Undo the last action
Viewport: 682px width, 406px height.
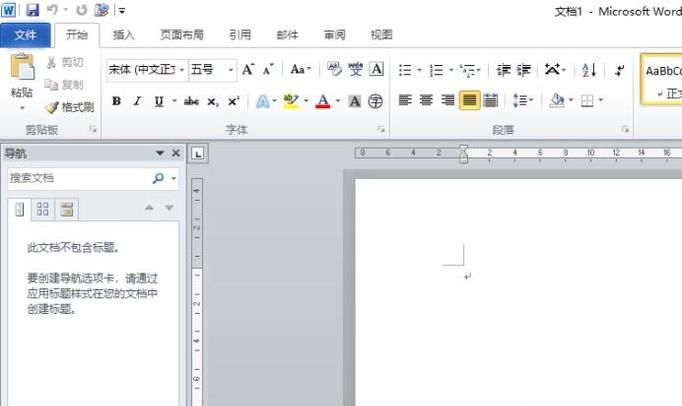click(x=52, y=10)
